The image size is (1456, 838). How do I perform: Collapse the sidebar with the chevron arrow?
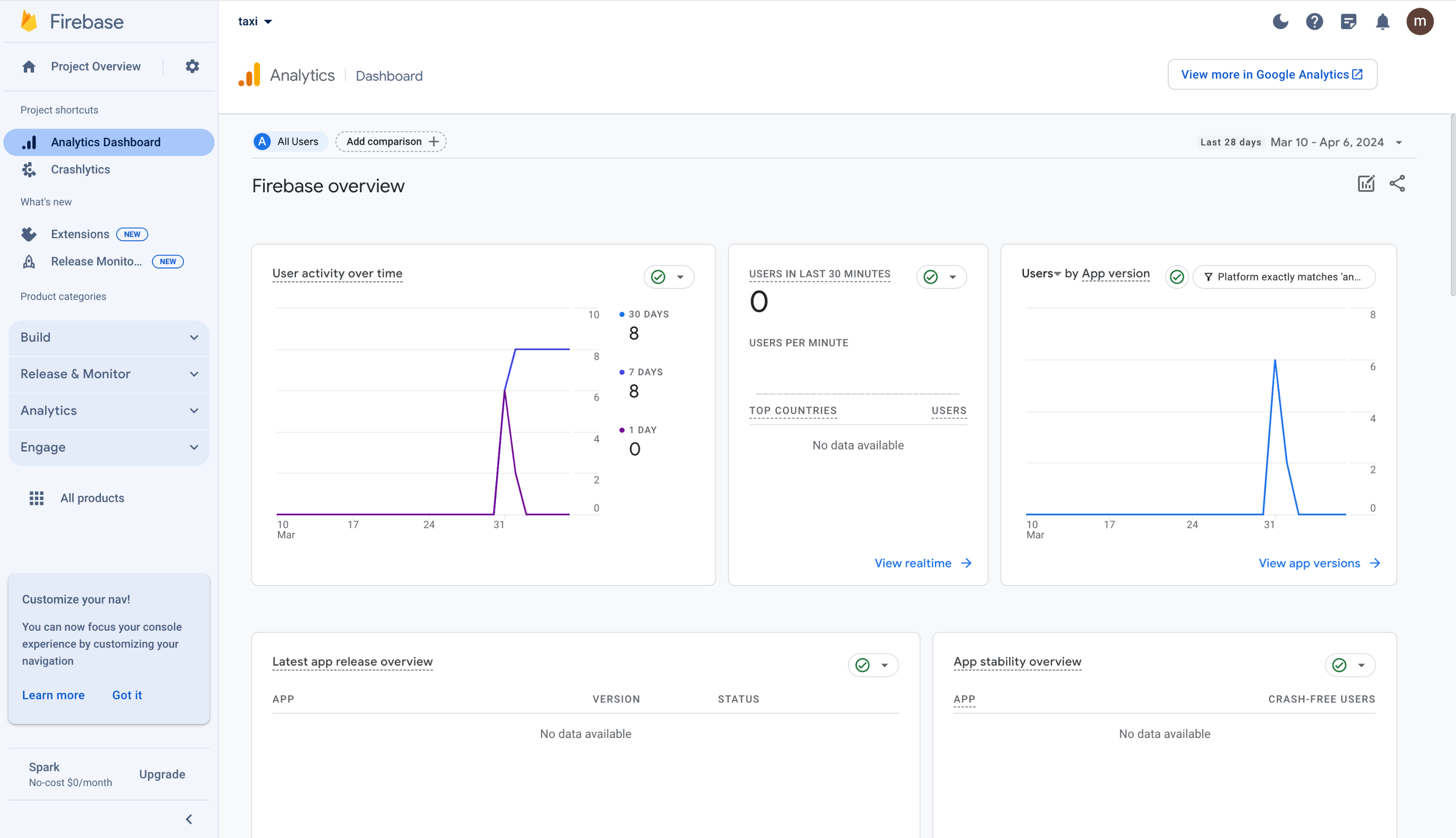point(189,819)
